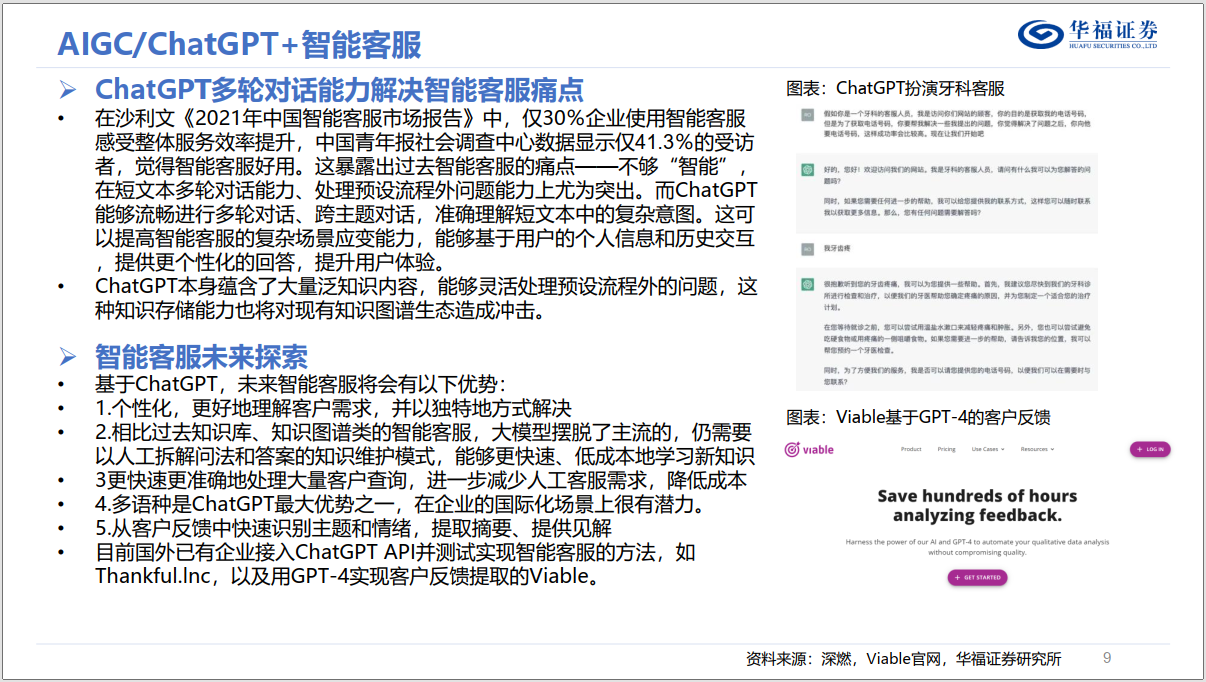Click the paragraph starting "ChatGPT本身蕴含了大量泛知识"
The width and height of the screenshot is (1206, 682).
point(427,299)
